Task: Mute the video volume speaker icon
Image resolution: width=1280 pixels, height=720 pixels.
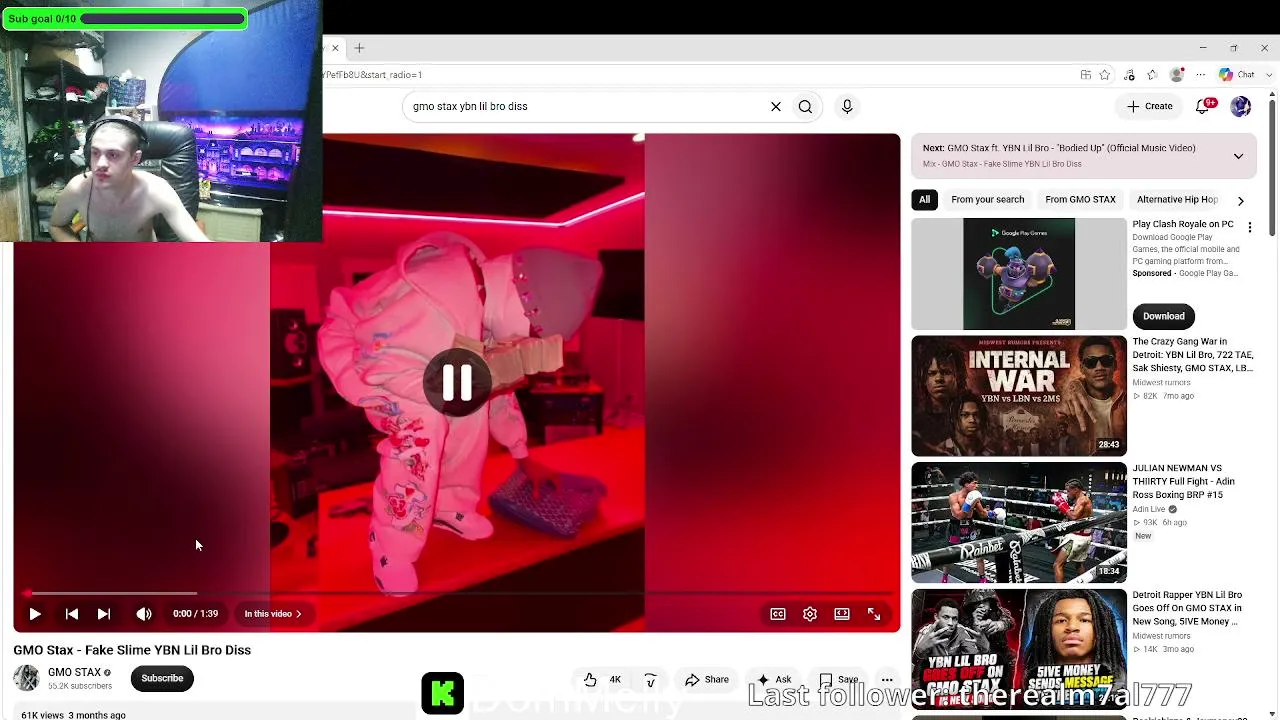Action: click(144, 614)
